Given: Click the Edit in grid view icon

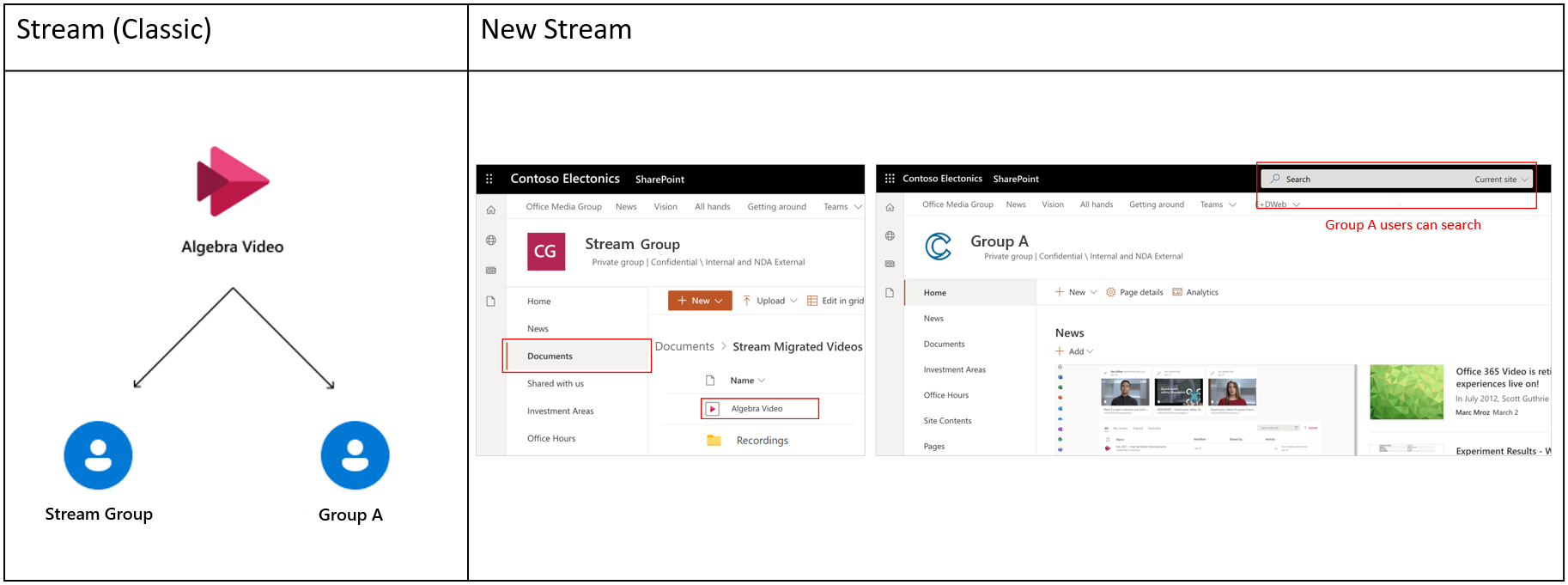Looking at the screenshot, I should [812, 301].
